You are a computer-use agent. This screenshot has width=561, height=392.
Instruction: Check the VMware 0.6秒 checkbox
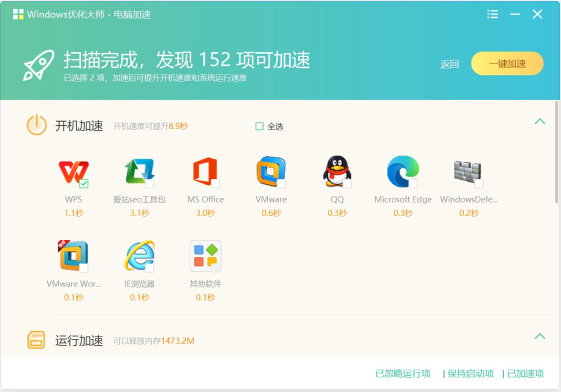(x=281, y=184)
